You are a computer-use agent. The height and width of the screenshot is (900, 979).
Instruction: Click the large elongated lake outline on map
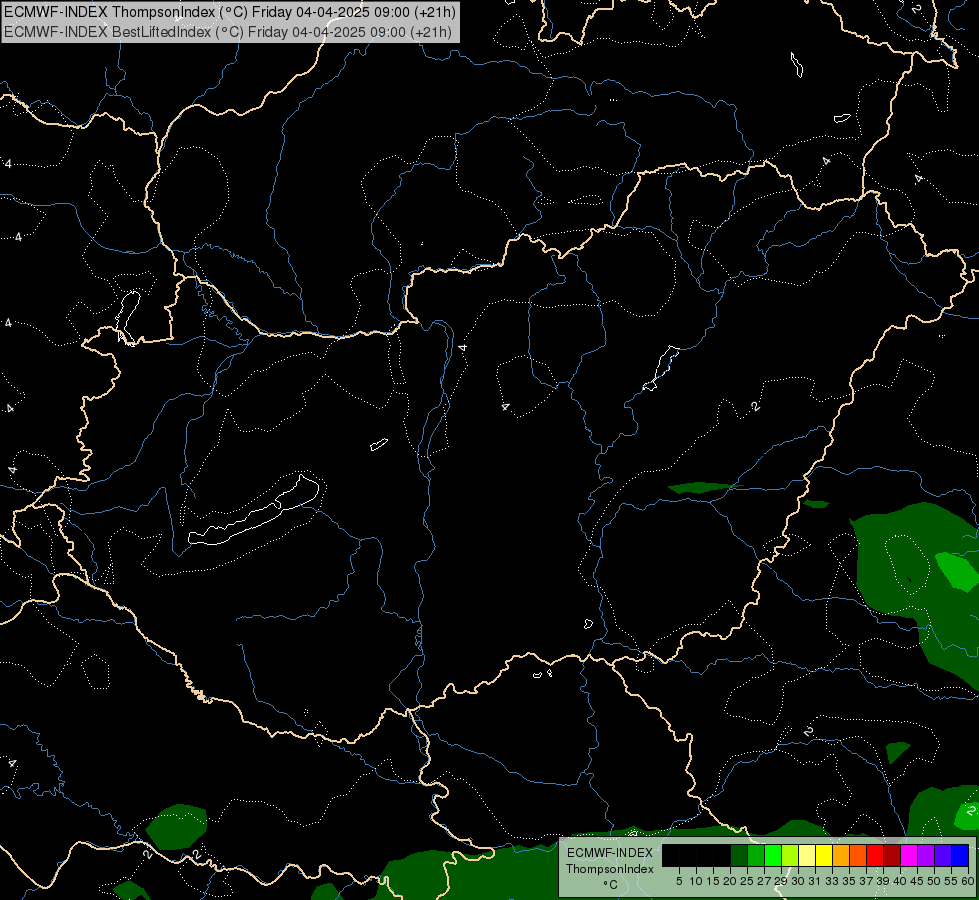click(253, 512)
